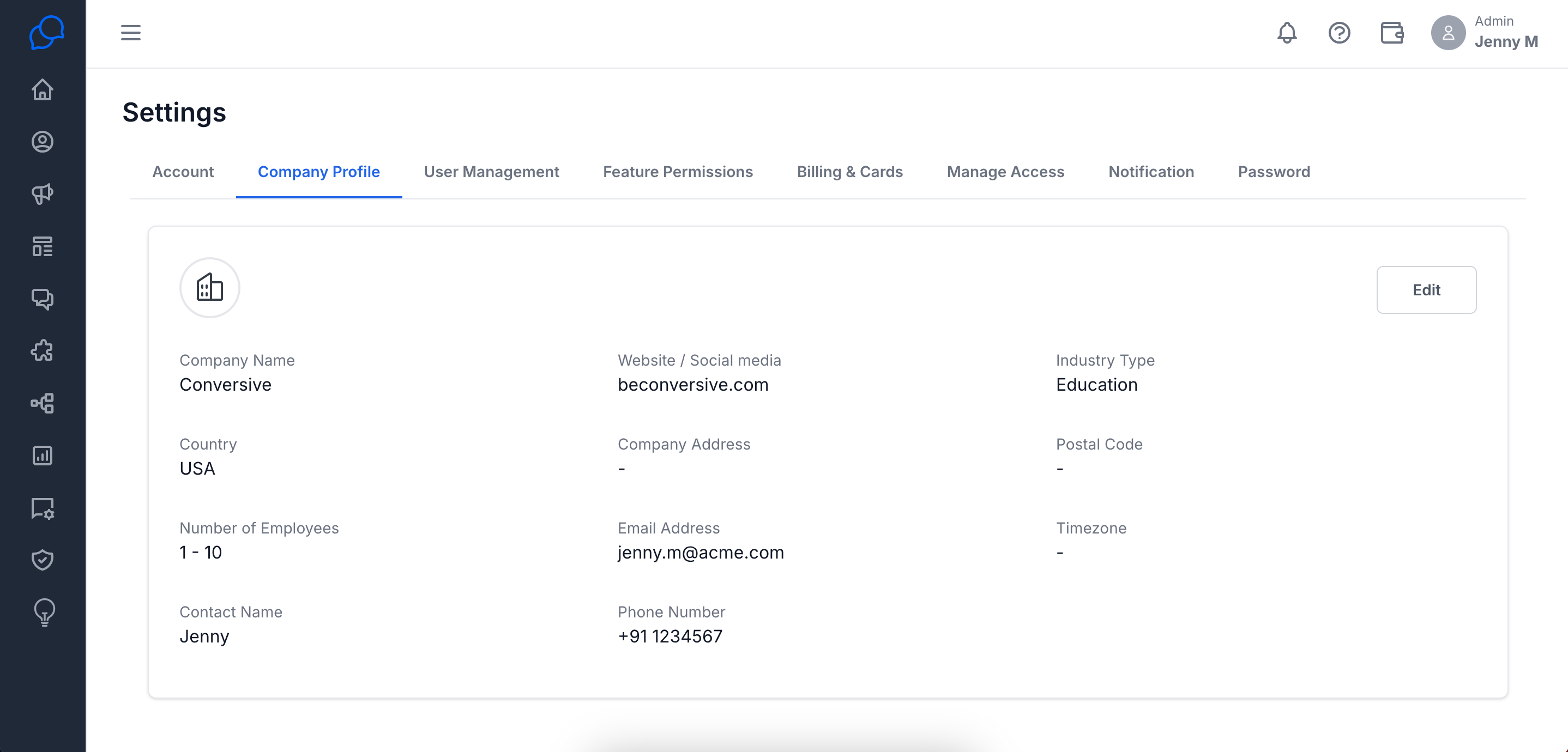Open the chat settings gear icon
Image resolution: width=1568 pixels, height=752 pixels.
[43, 508]
